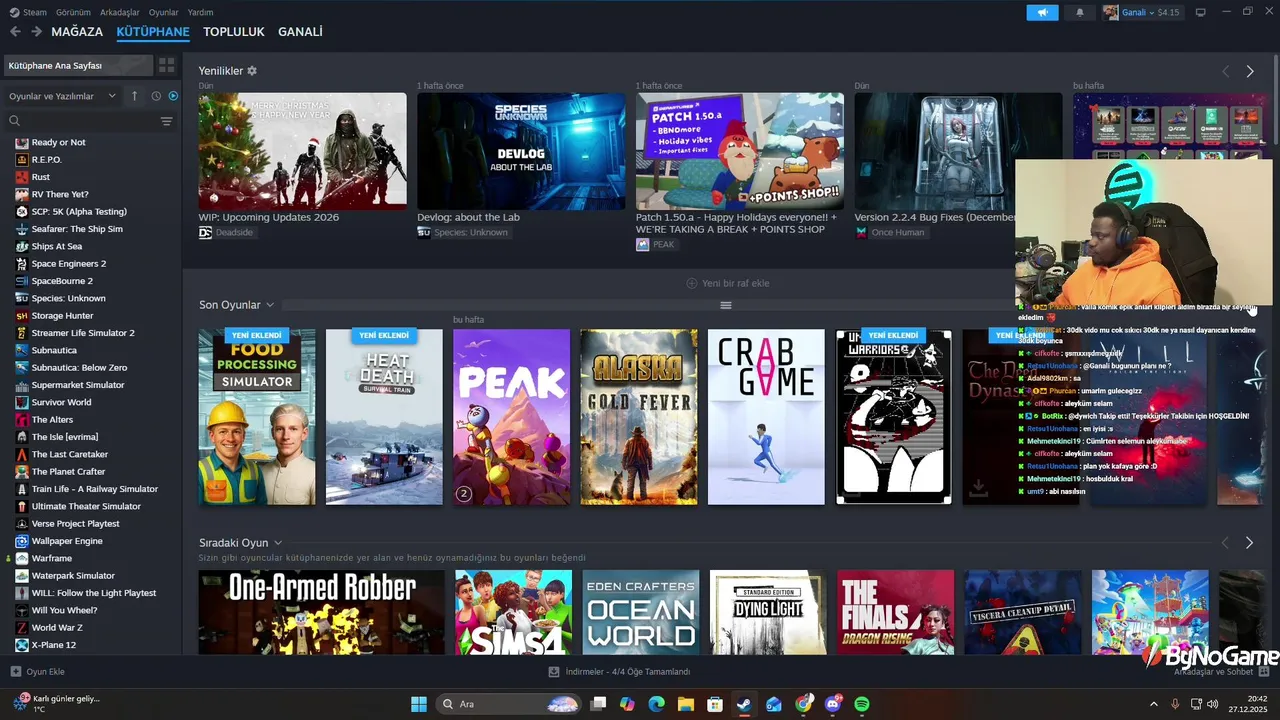Show hidden system tray icons chevron
Screen dimensions: 1280x720
1153,704
